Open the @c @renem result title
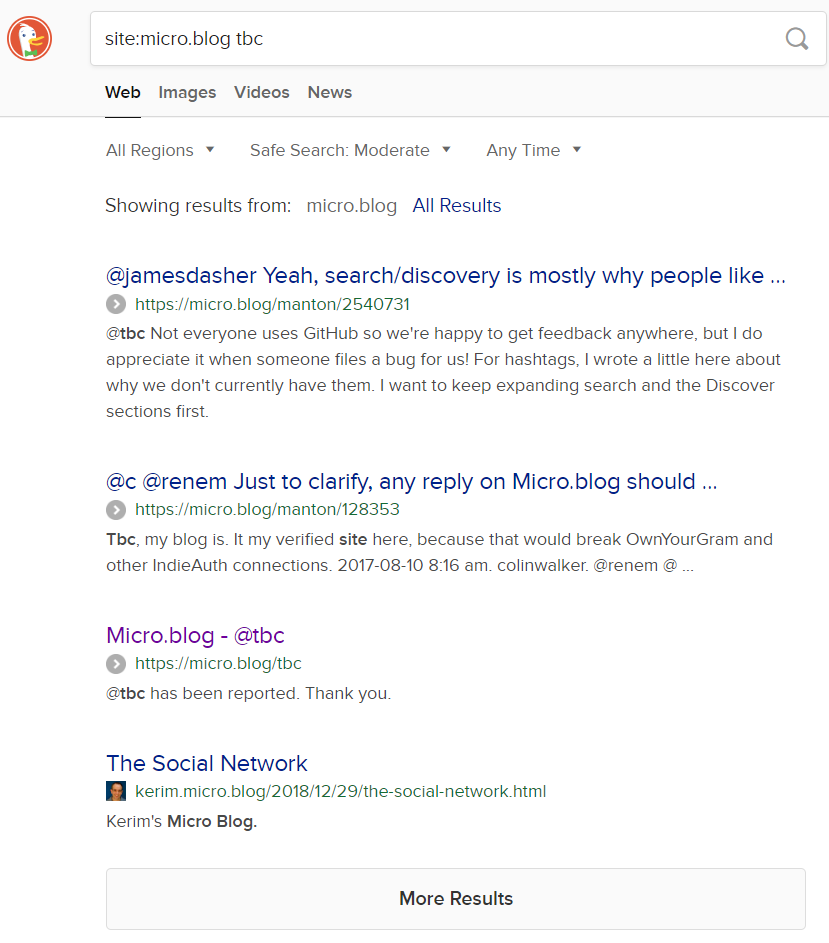Image resolution: width=829 pixels, height=943 pixels. coord(411,482)
